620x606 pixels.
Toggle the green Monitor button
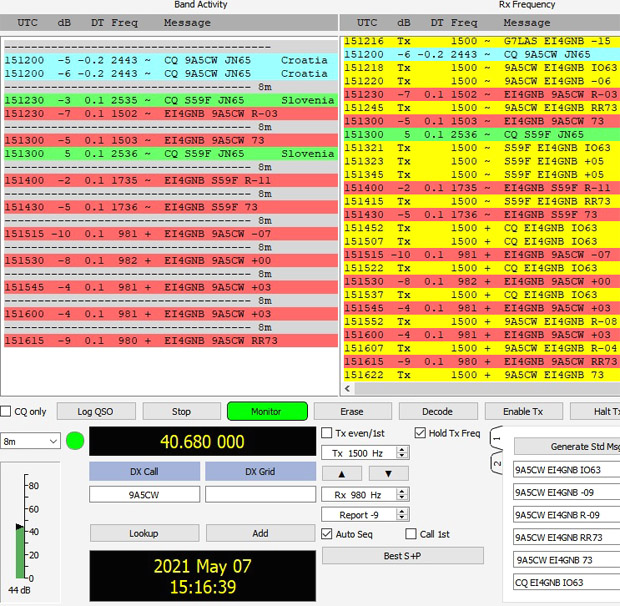(267, 412)
